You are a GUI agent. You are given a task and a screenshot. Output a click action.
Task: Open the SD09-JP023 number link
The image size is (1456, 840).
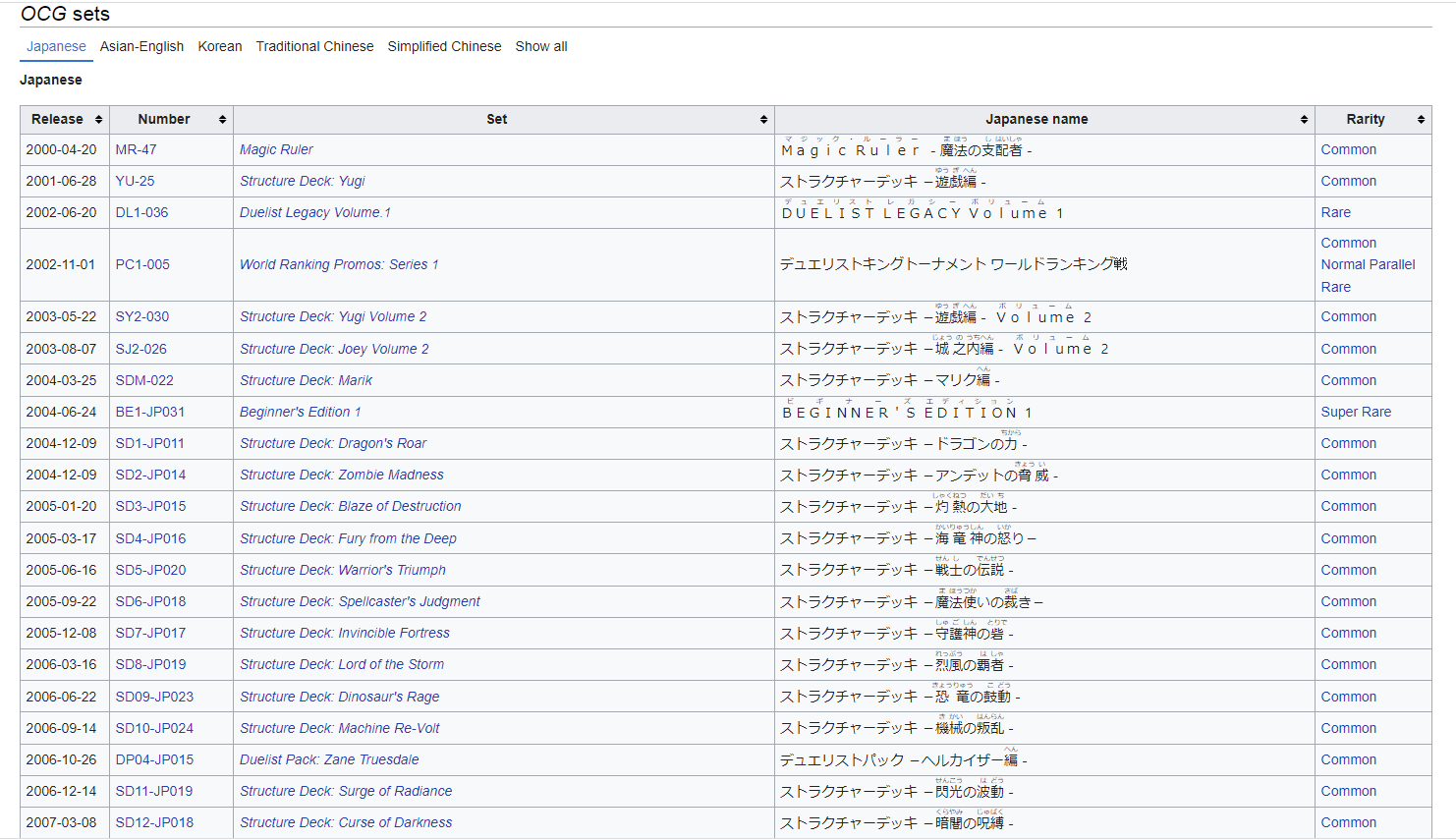(x=155, y=697)
